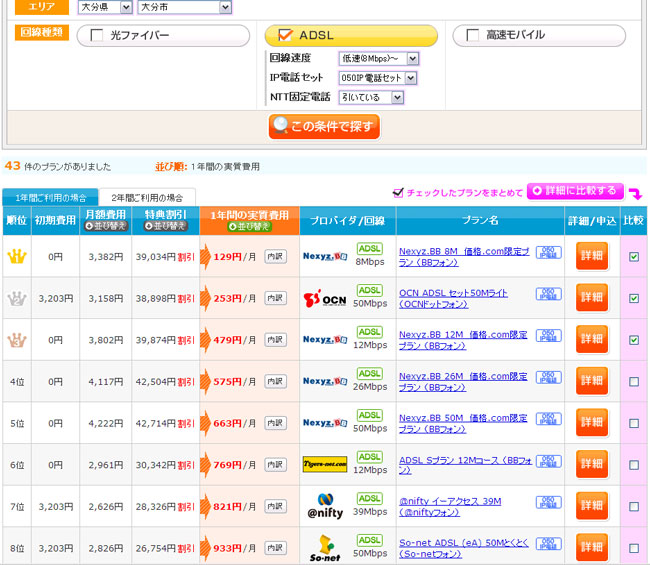Image resolution: width=650 pixels, height=565 pixels.
Task: Switch to 1年間ご利用の場合 tab
Action: click(x=50, y=197)
